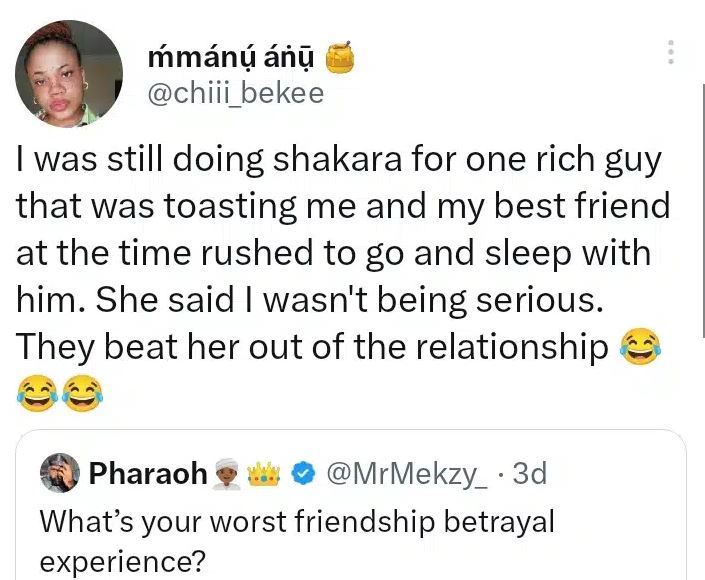Click the text 'They beat her out of the relationship'
The image size is (705, 580).
tap(312, 346)
